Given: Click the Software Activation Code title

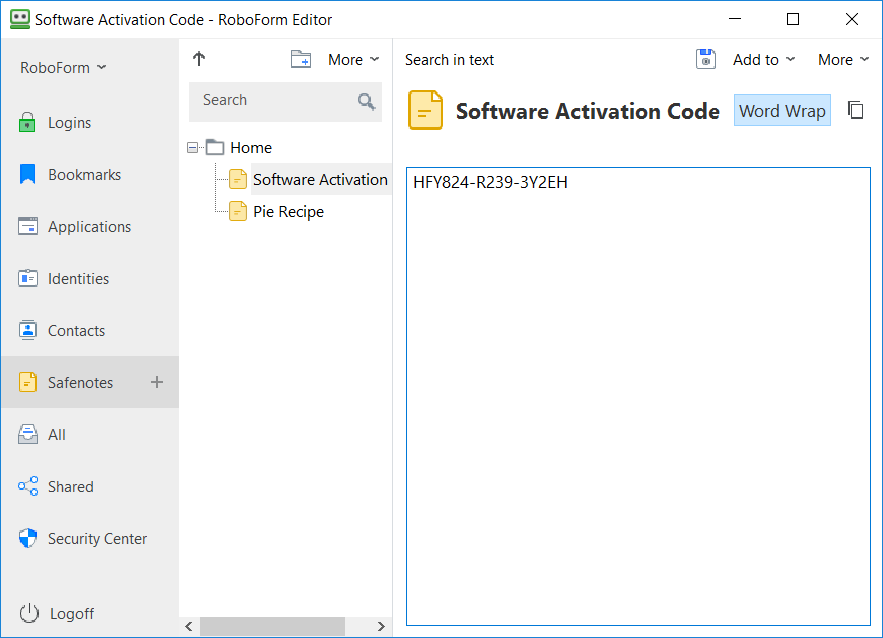Looking at the screenshot, I should point(587,111).
